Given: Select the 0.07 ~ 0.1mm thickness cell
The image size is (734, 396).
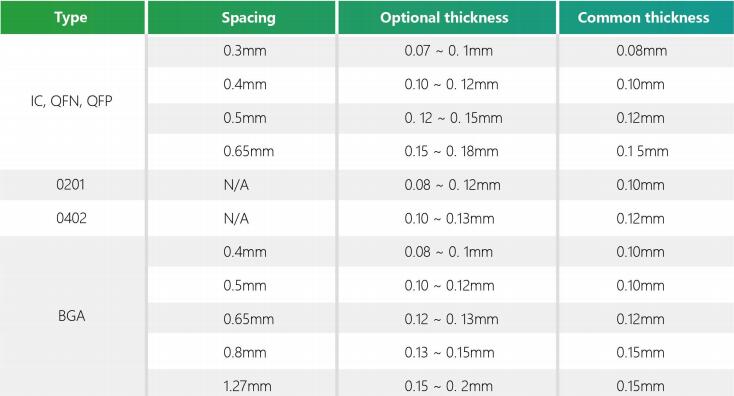Looking at the screenshot, I should pyautogui.click(x=447, y=51).
